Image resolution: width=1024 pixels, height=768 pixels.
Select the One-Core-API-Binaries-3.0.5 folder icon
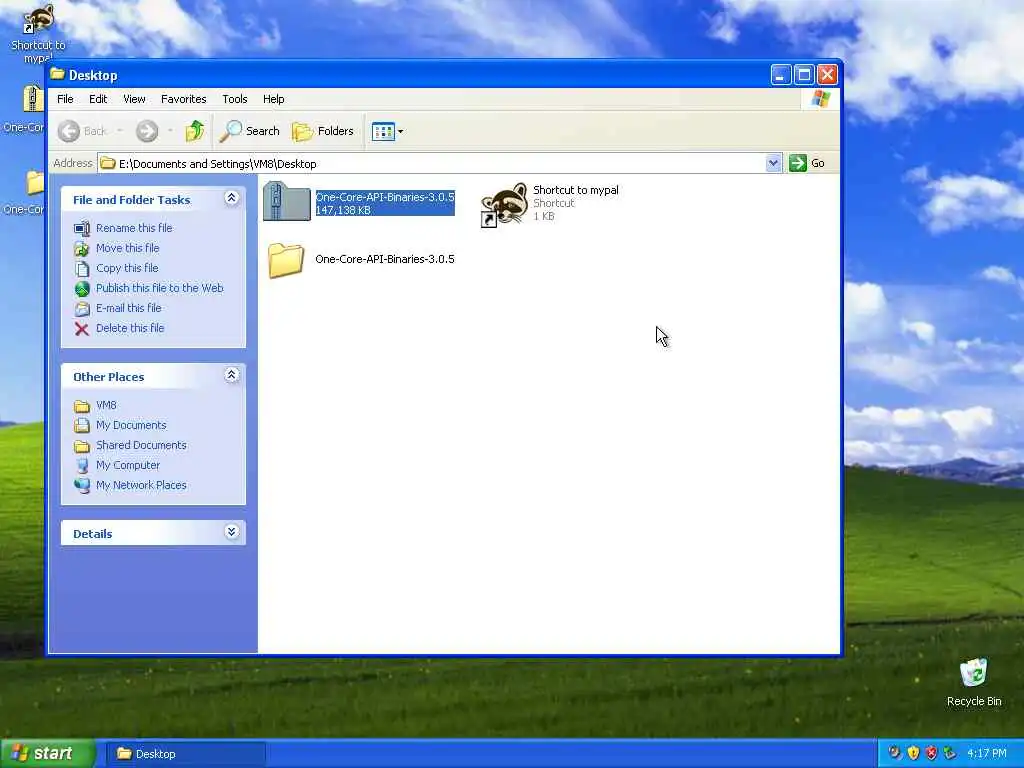(286, 260)
